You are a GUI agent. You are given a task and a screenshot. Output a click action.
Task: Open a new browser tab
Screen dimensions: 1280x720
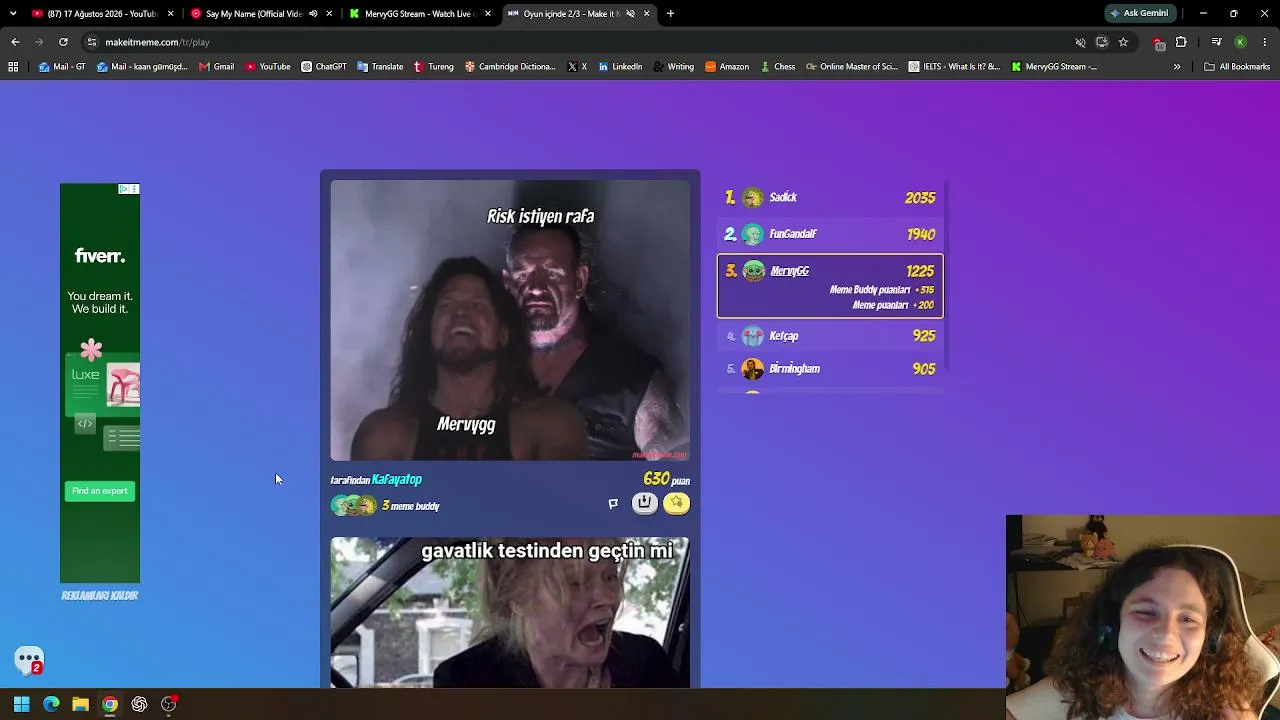coord(670,14)
